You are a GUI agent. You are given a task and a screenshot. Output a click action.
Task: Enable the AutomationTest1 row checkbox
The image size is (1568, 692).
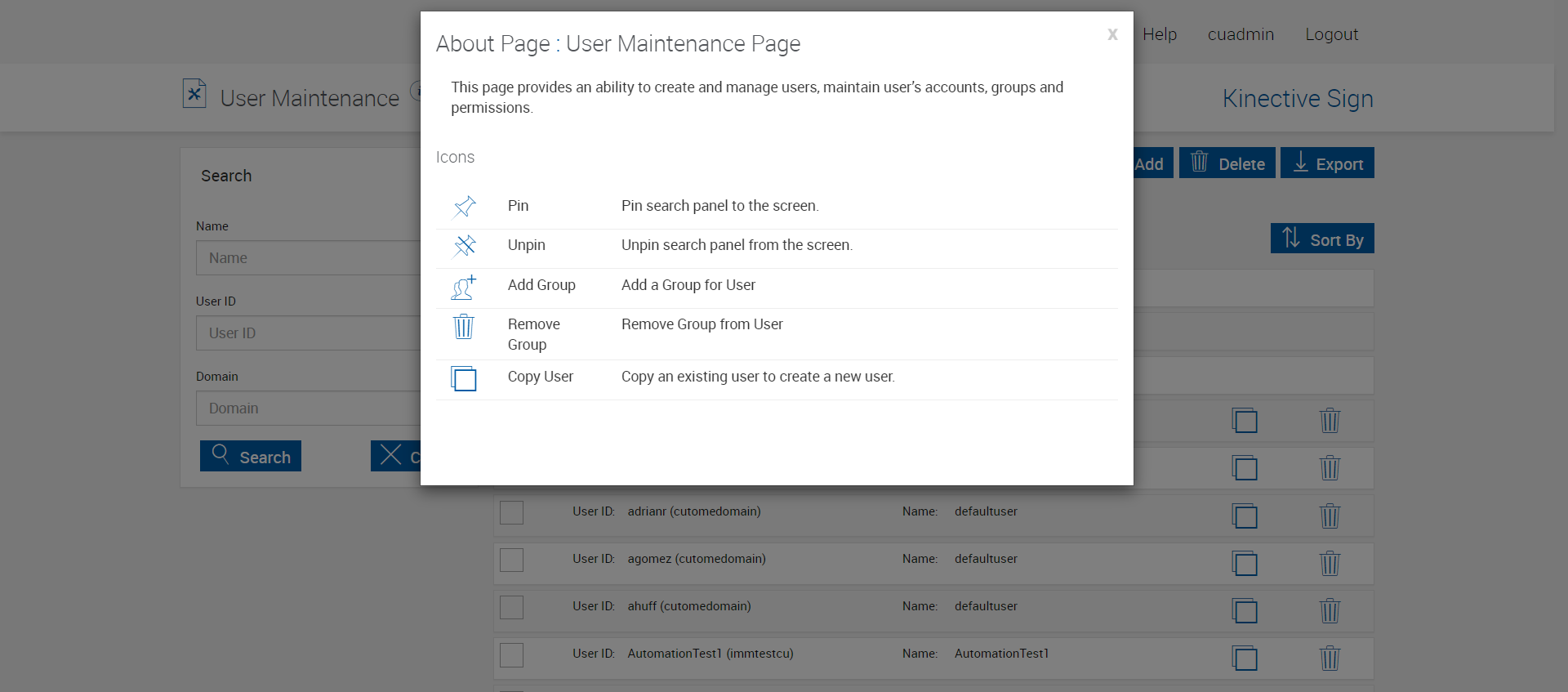(x=511, y=654)
